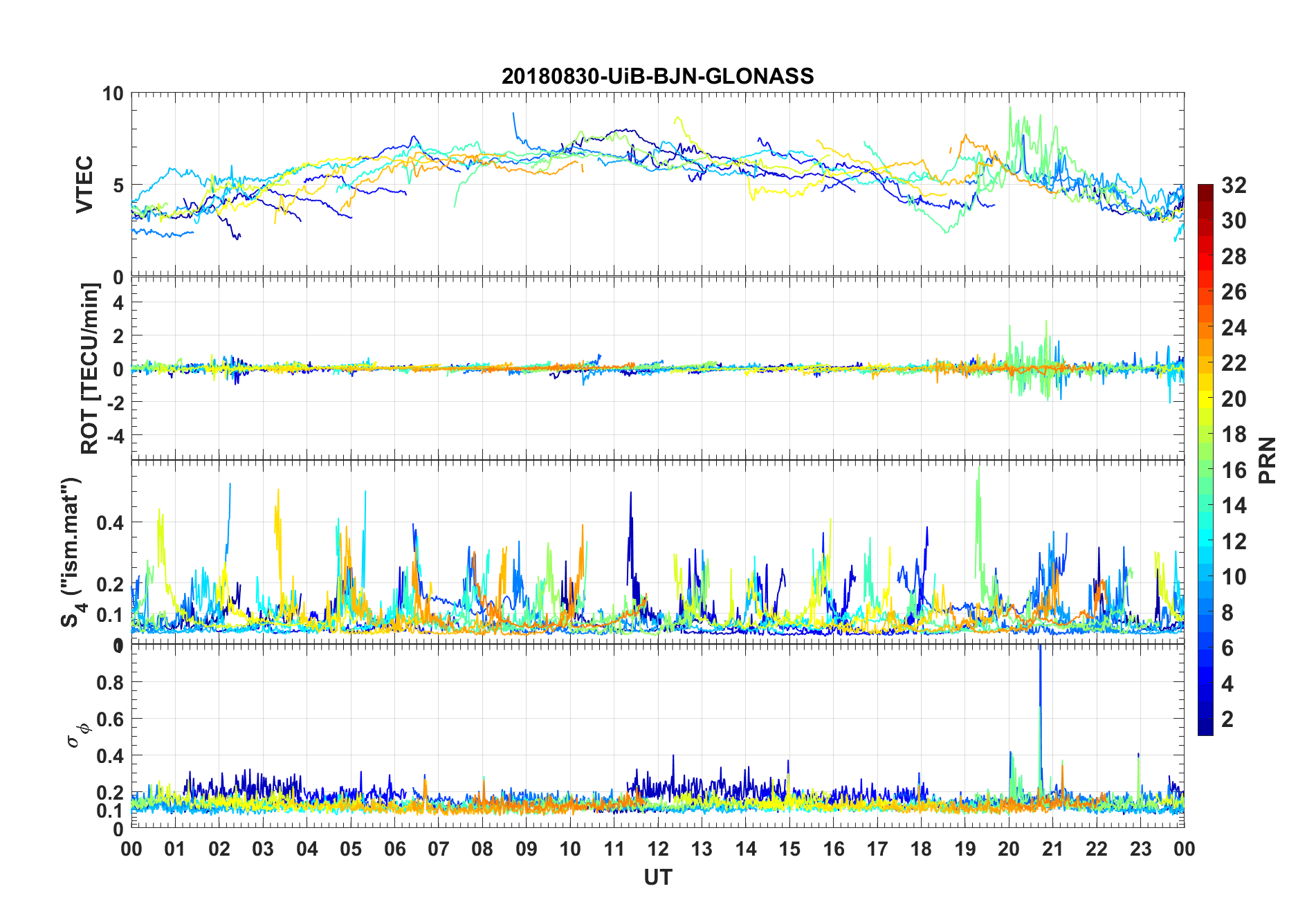Click the cyan colorbar segment near 12
The image size is (1316, 920).
(x=1205, y=541)
